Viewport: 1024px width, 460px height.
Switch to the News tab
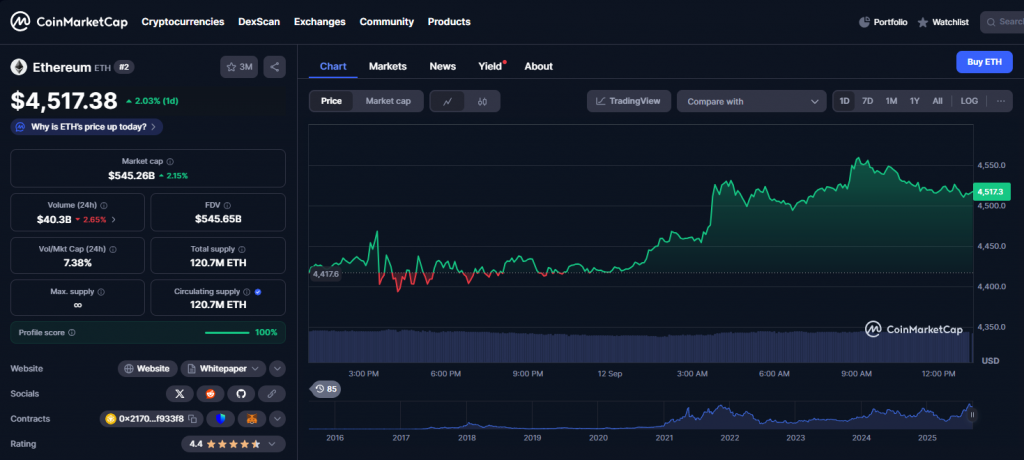[x=443, y=66]
